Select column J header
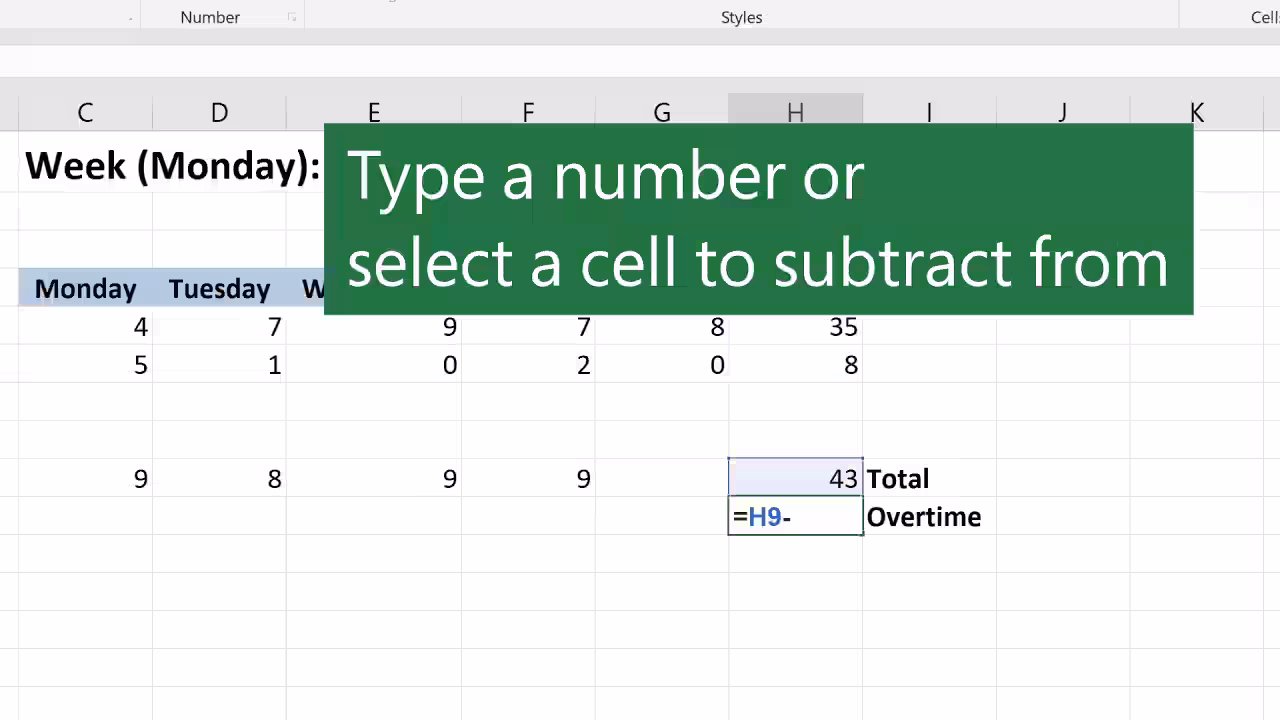 click(x=1063, y=110)
